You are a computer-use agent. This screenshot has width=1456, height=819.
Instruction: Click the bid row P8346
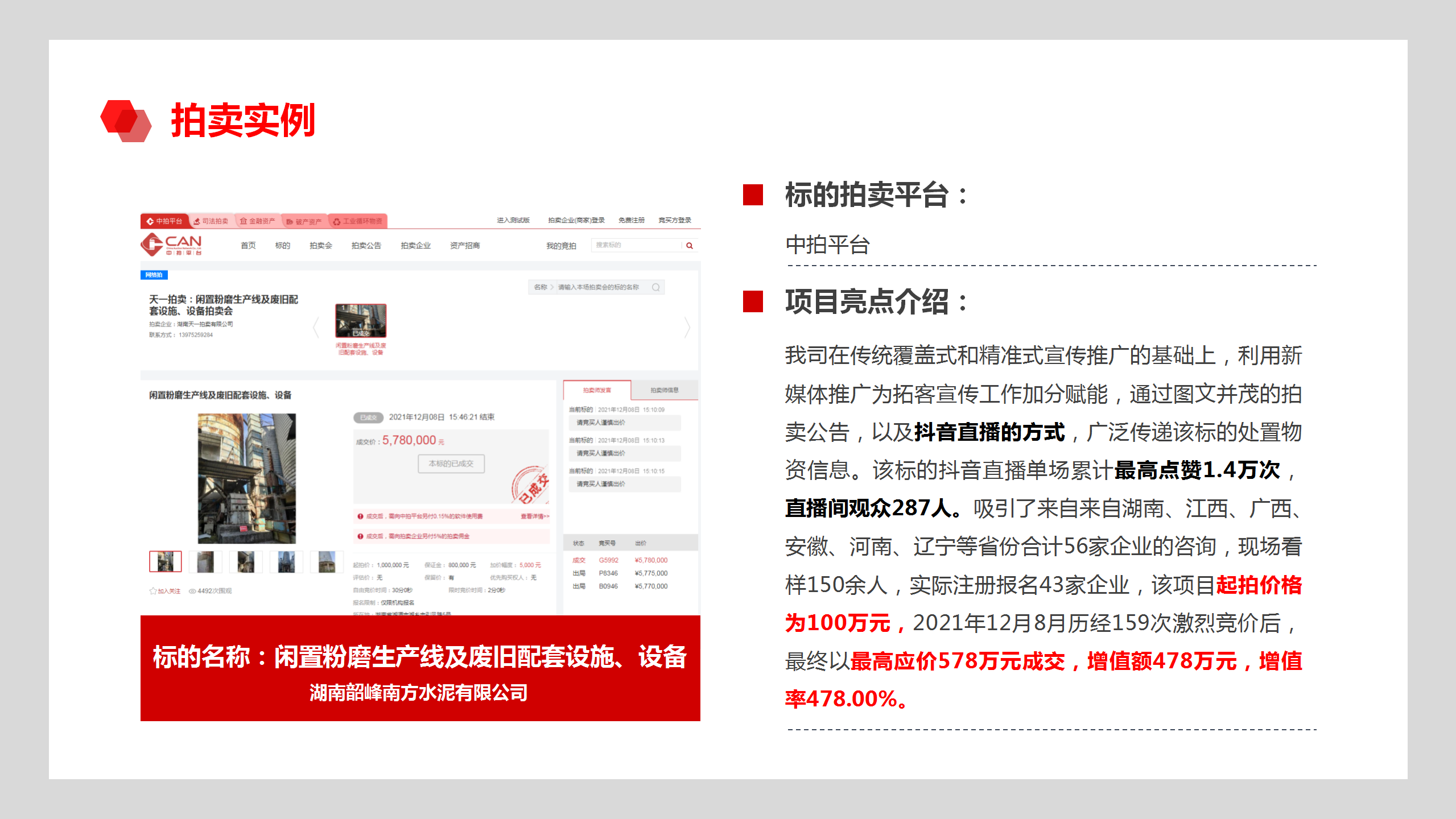[630, 573]
